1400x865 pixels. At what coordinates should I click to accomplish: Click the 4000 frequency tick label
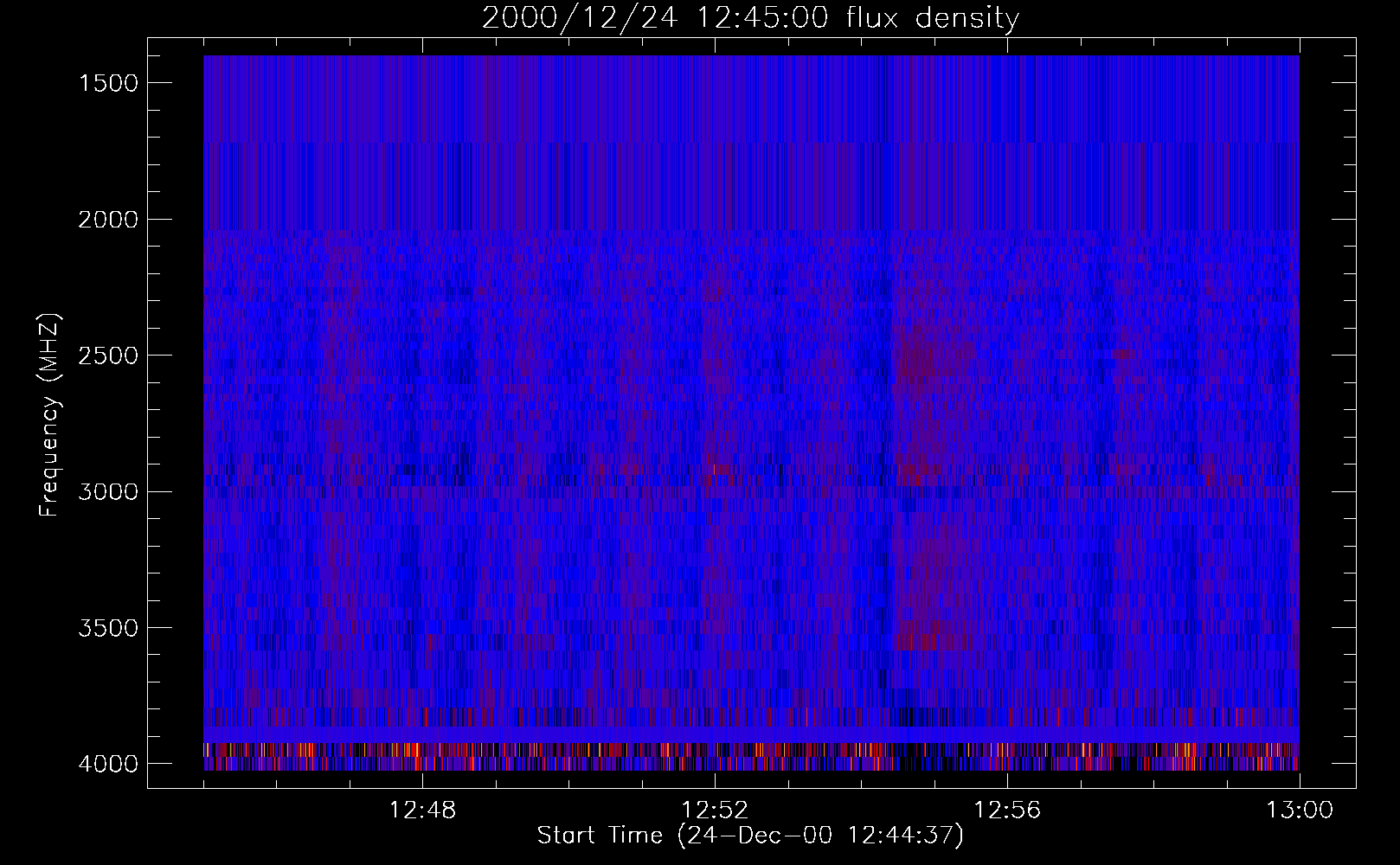point(107,764)
